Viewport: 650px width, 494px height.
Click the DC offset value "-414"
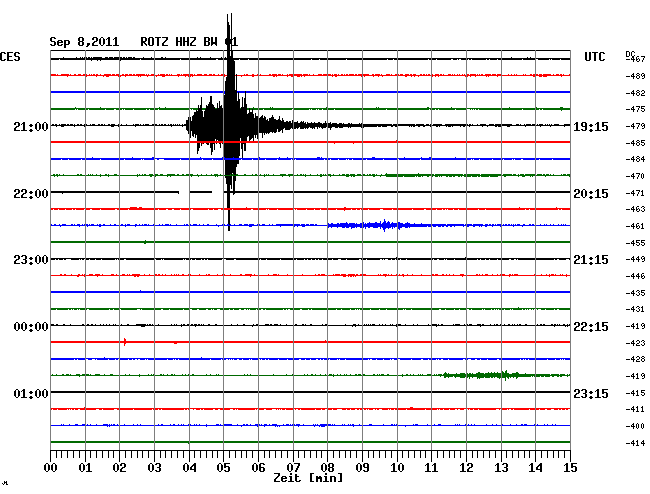tap(635, 443)
